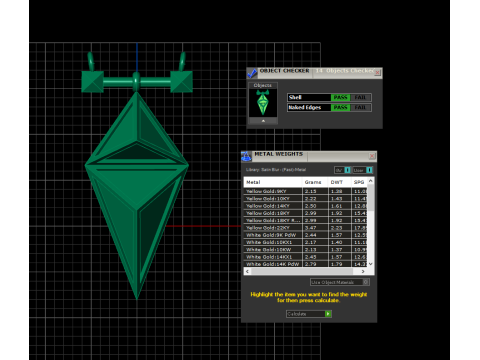
Task: Click the green Calculate play arrow
Action: [328, 314]
